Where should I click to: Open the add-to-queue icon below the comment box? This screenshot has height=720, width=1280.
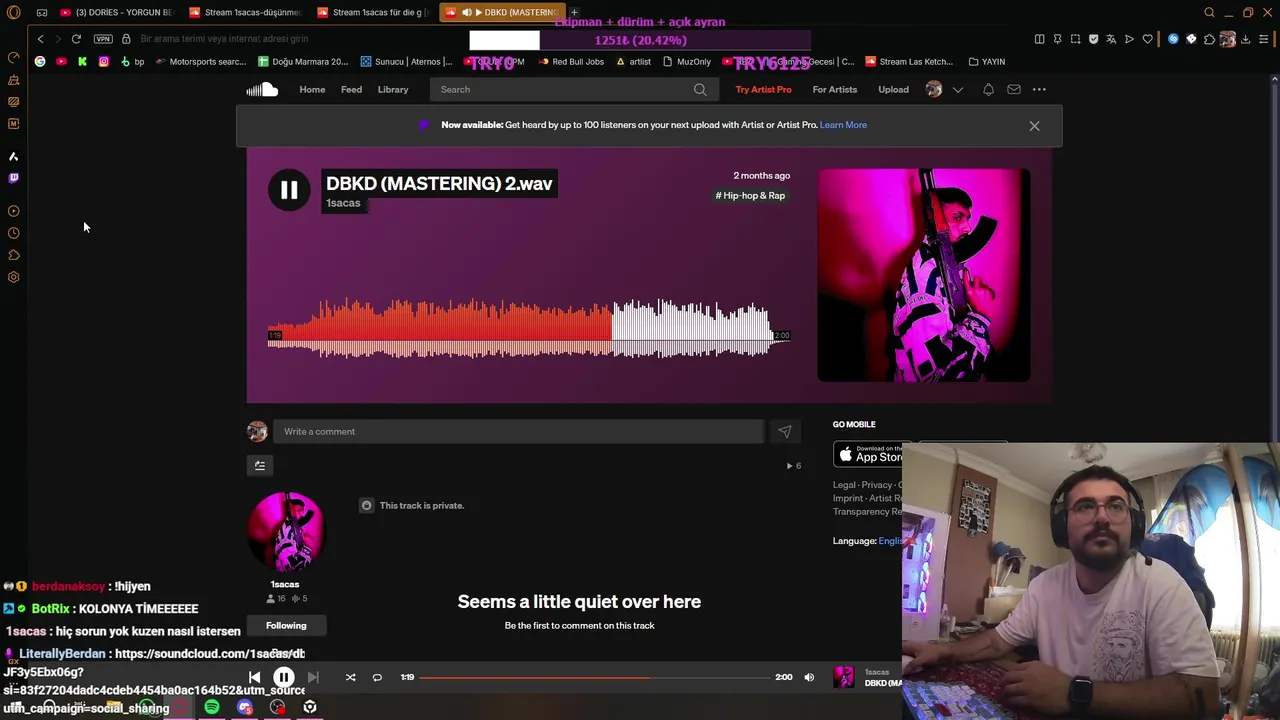pos(259,465)
